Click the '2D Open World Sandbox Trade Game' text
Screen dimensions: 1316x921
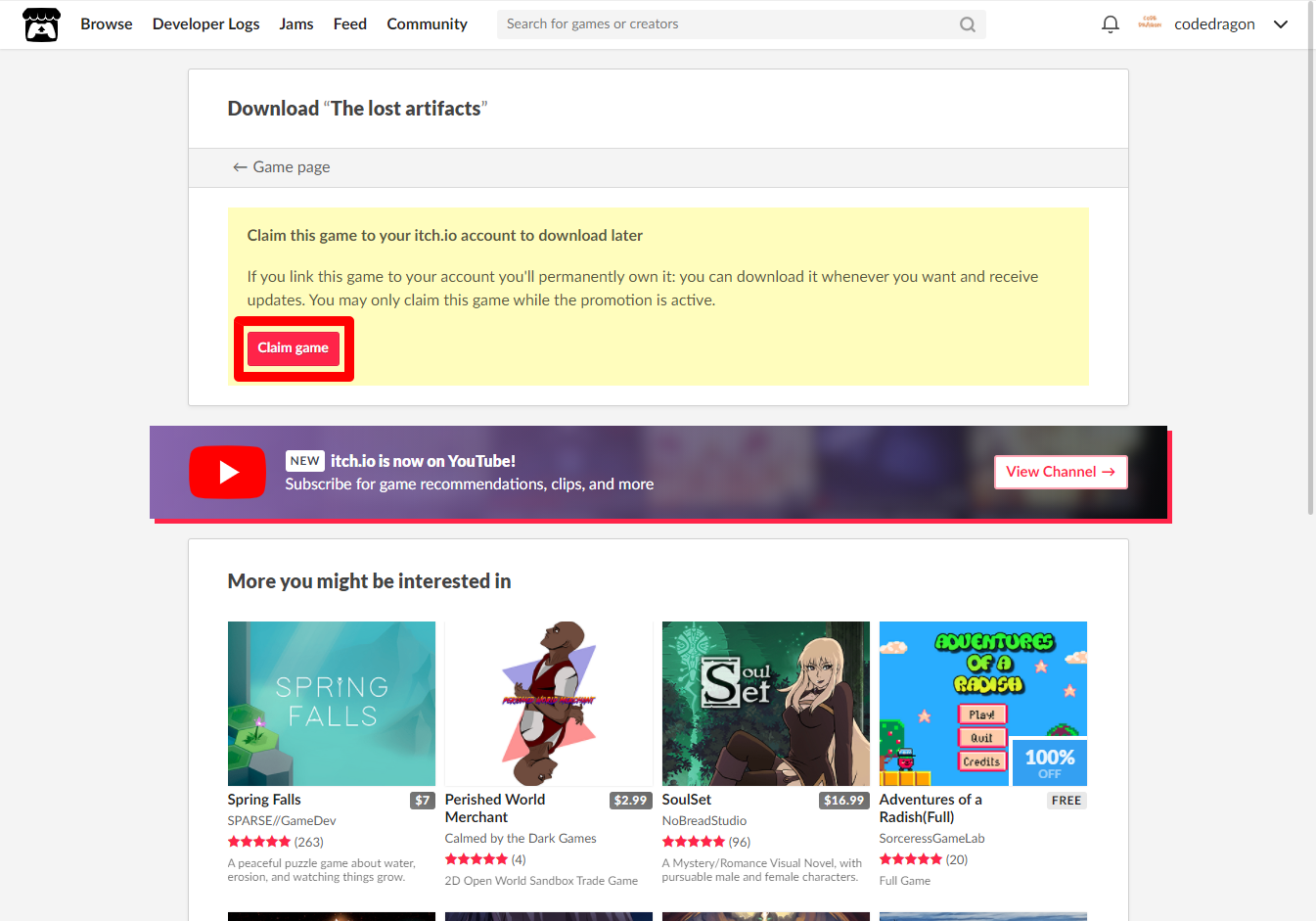[x=541, y=881]
